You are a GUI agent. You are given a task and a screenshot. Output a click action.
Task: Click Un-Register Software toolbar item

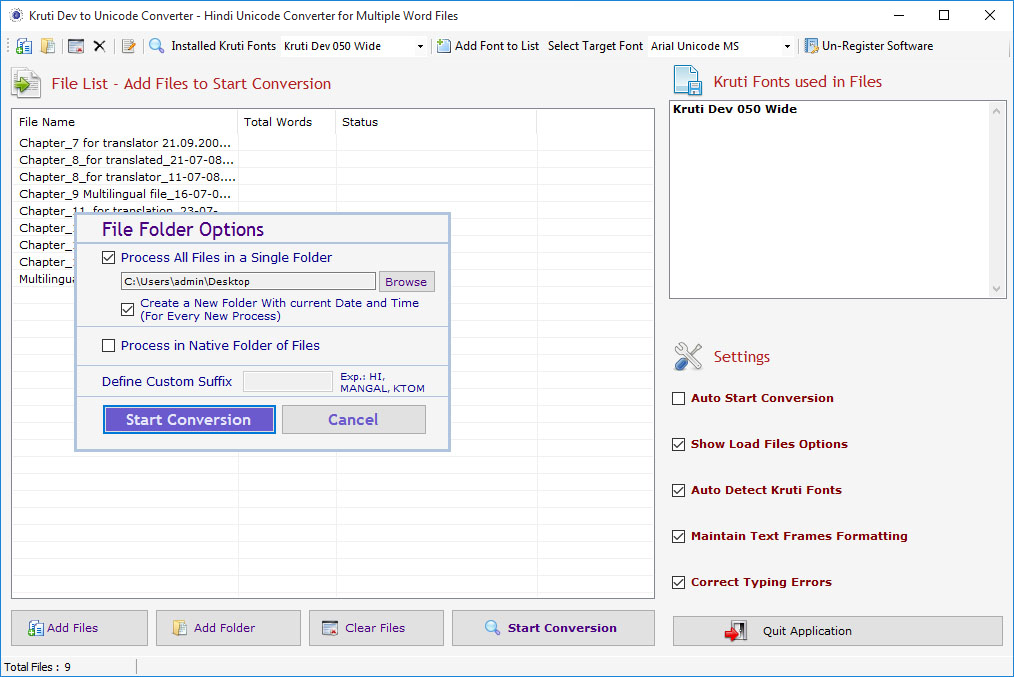click(868, 46)
